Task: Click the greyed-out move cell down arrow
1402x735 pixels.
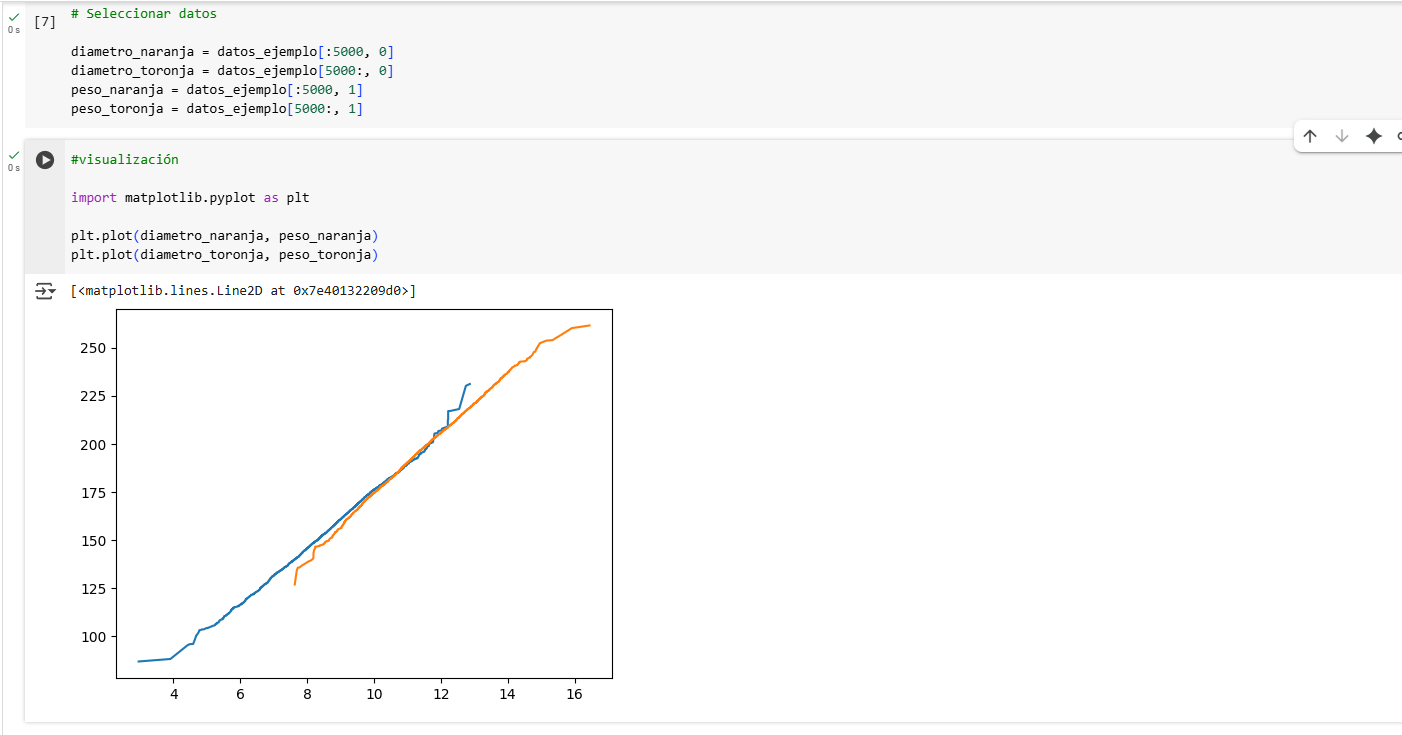Action: 1342,136
